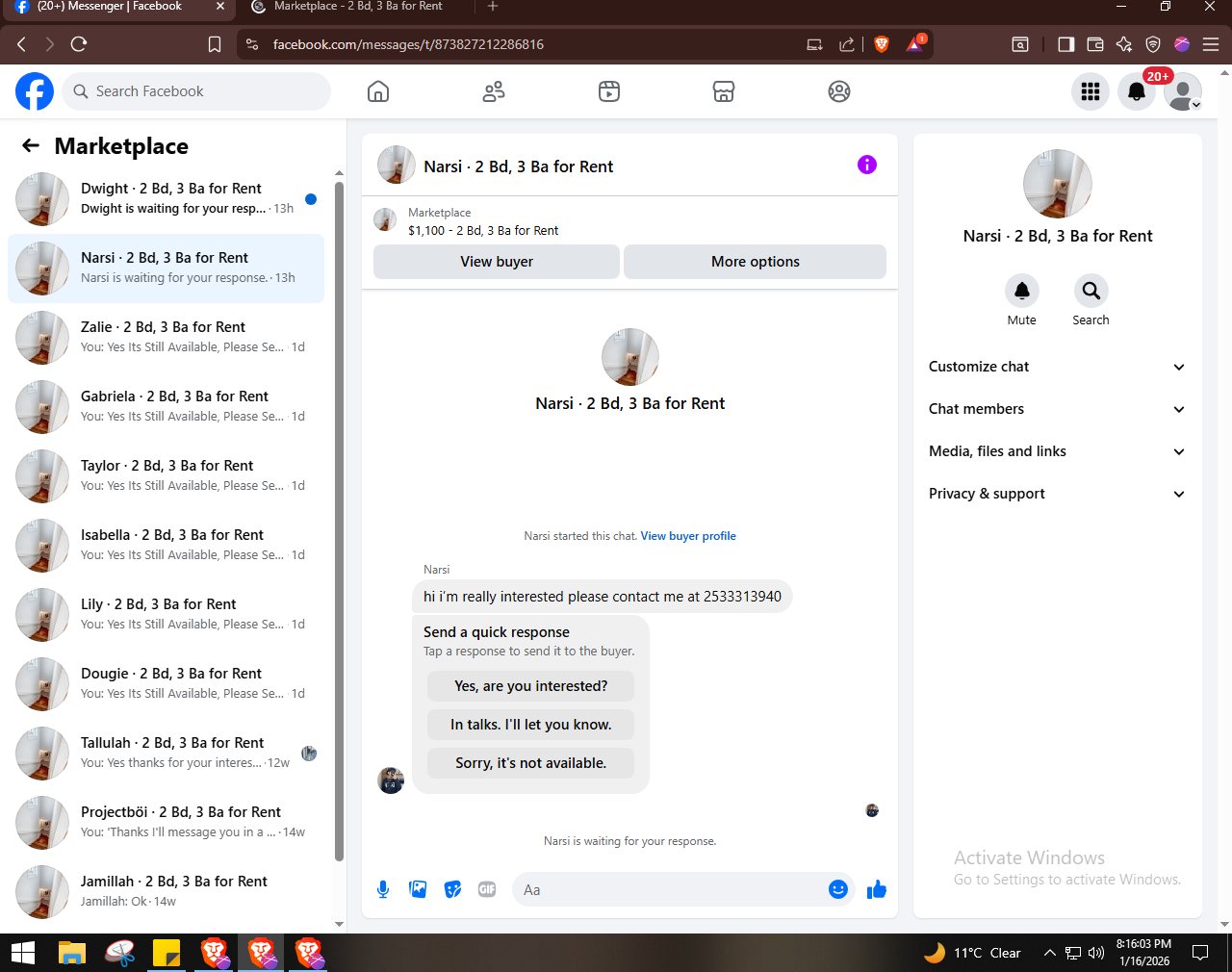
Task: Open the View buyer profile link
Action: pos(688,536)
